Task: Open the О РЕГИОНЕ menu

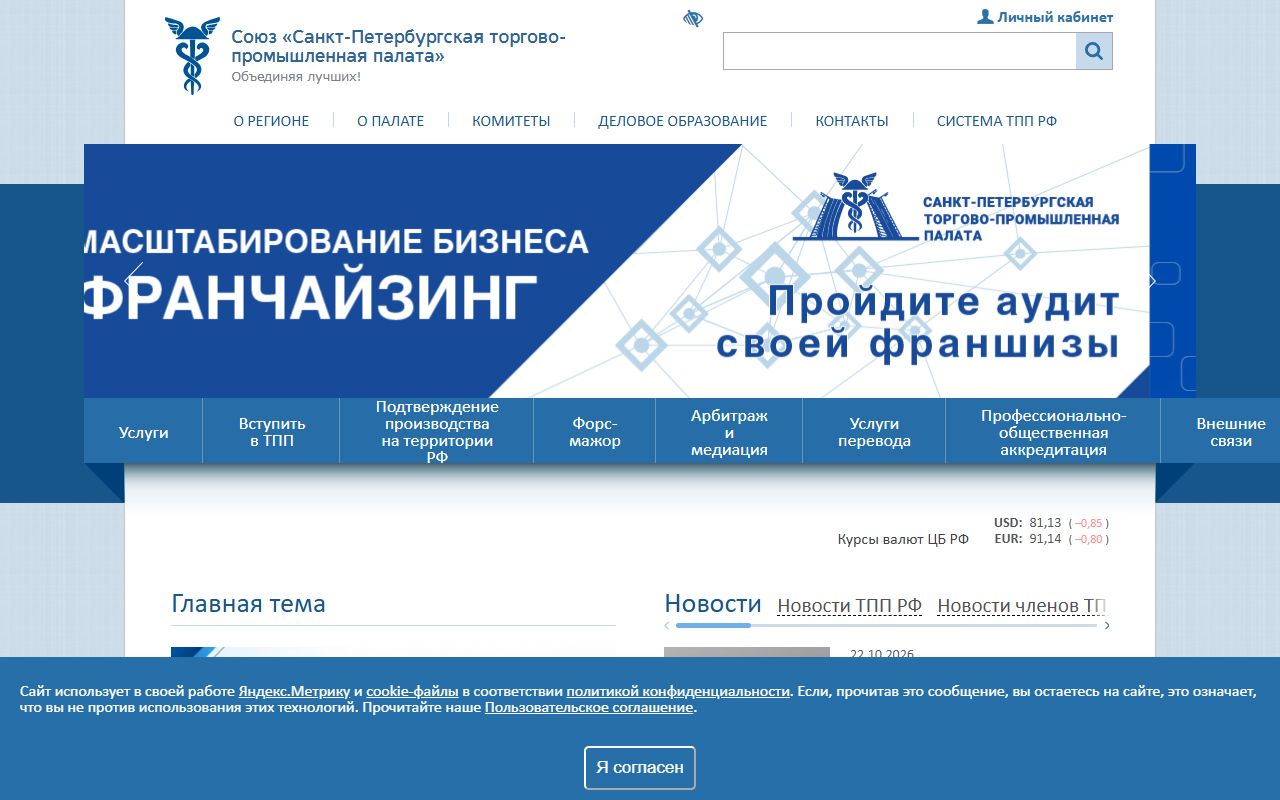Action: (271, 121)
